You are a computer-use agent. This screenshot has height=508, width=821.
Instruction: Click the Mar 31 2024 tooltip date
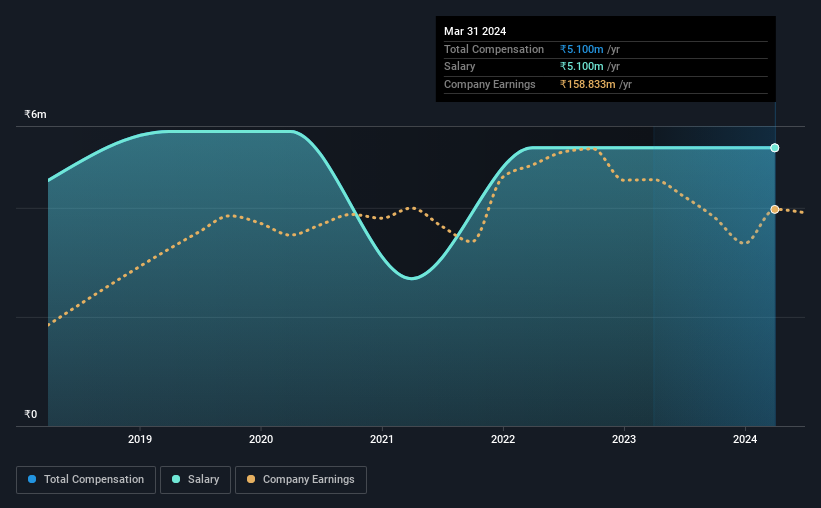coord(475,31)
